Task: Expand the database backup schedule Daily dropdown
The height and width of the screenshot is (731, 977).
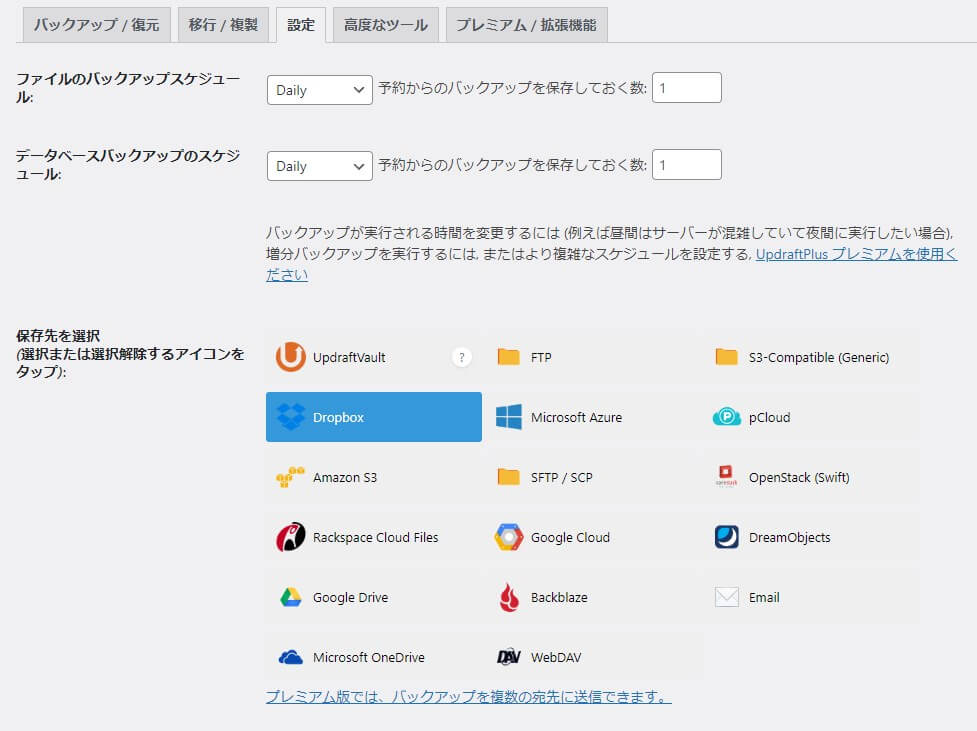Action: click(319, 166)
